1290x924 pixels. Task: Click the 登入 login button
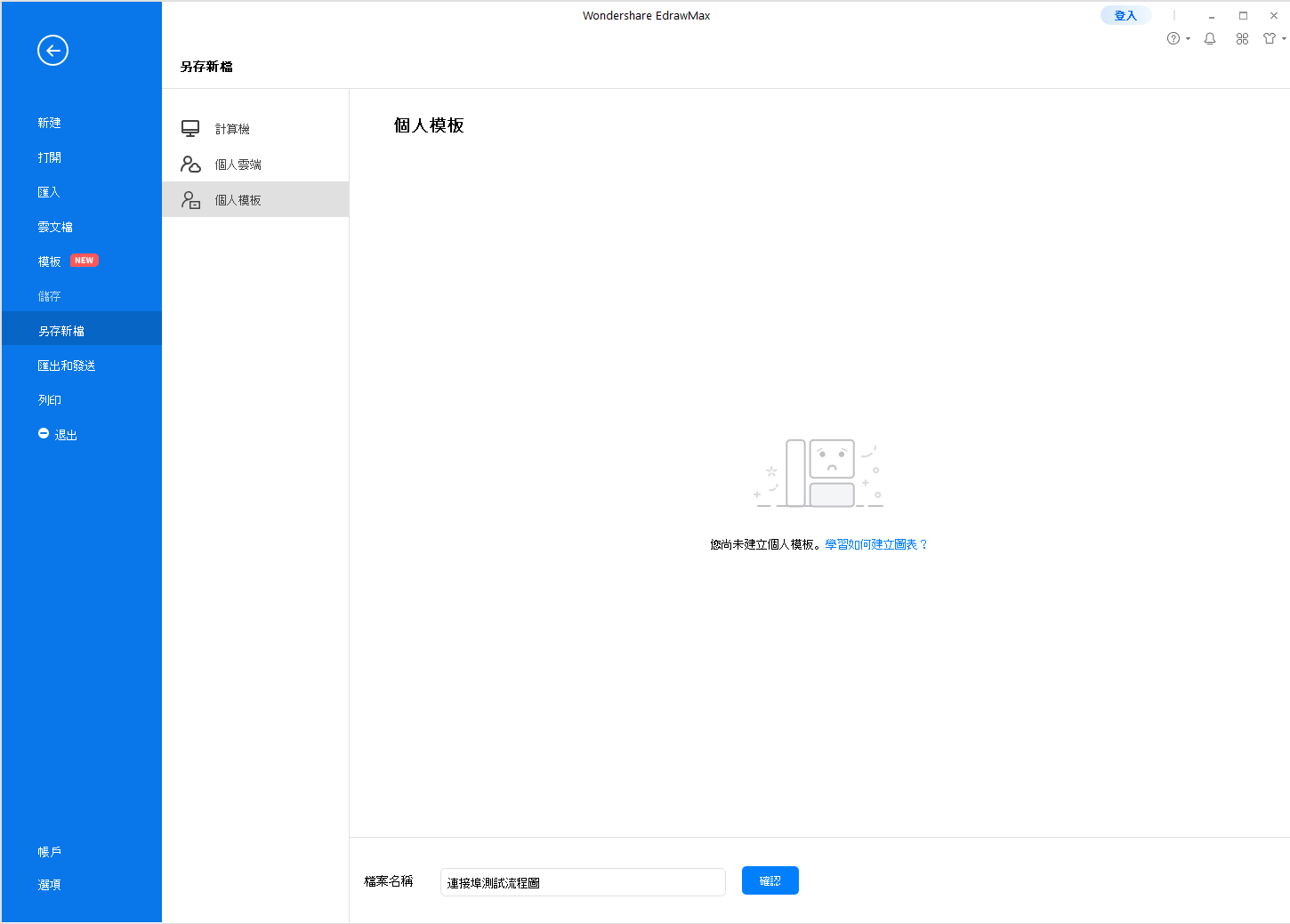point(1125,15)
